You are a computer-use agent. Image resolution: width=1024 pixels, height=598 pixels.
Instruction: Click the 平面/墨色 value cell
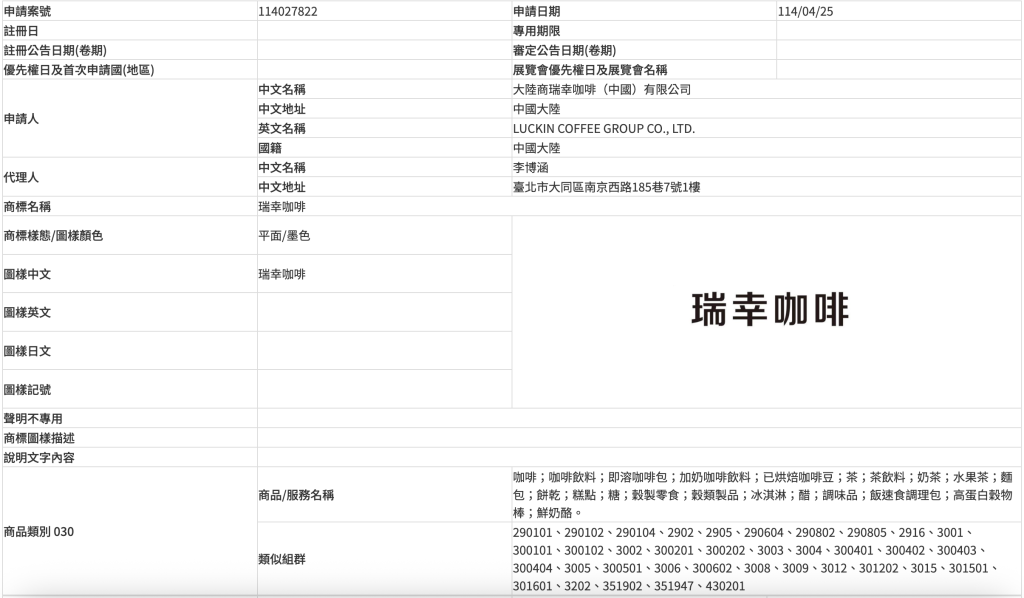click(284, 236)
